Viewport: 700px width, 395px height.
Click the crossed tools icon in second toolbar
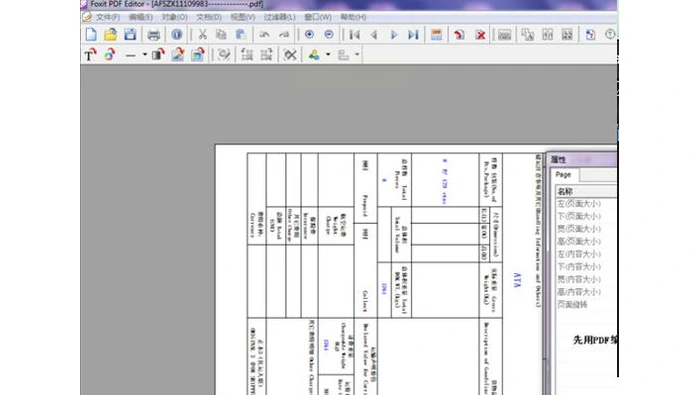click(x=290, y=54)
